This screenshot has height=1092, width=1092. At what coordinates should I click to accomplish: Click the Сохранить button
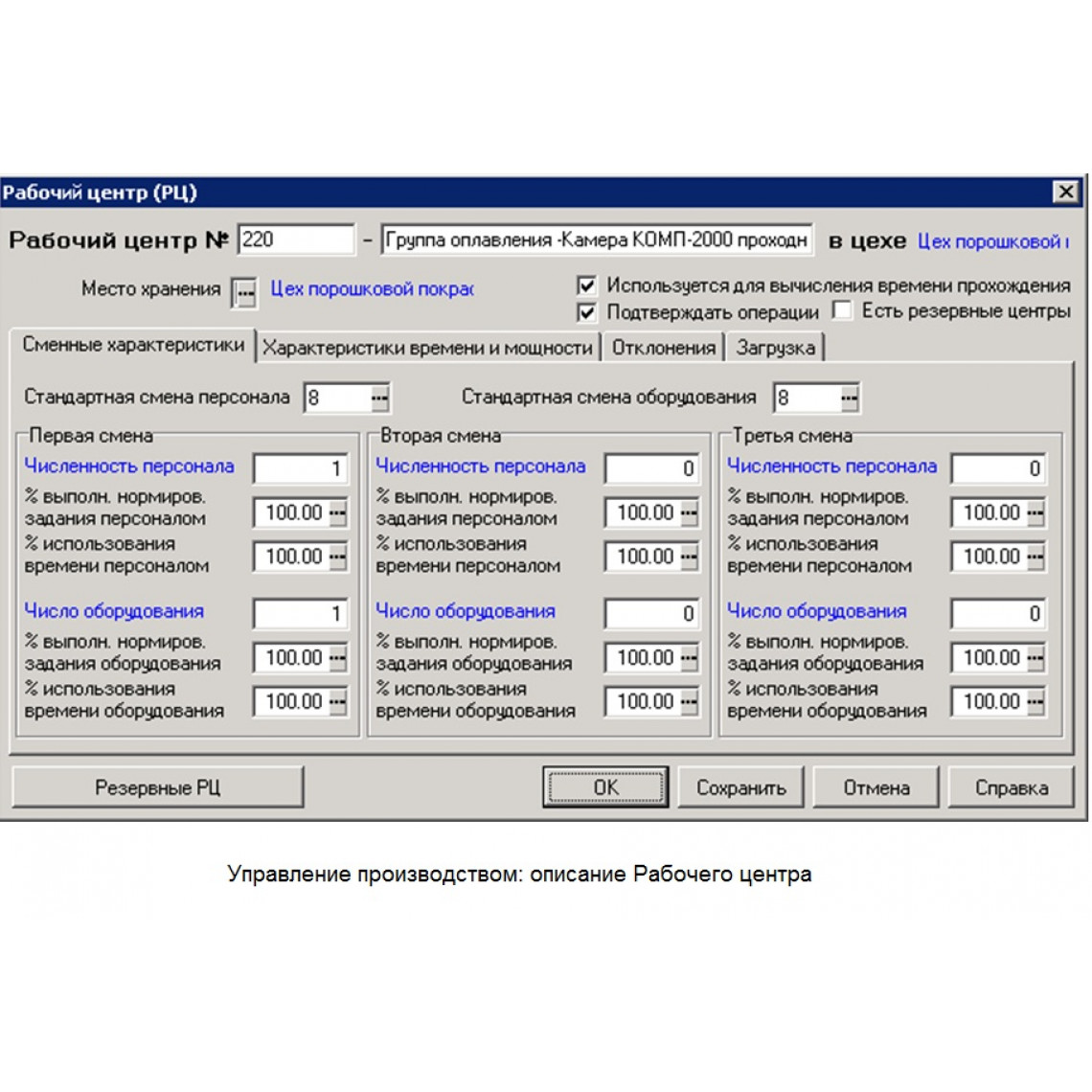(x=741, y=787)
